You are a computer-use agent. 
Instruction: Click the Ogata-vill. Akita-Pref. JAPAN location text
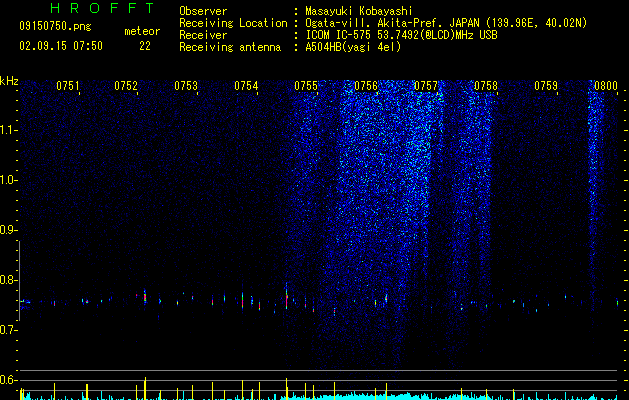tap(446, 23)
